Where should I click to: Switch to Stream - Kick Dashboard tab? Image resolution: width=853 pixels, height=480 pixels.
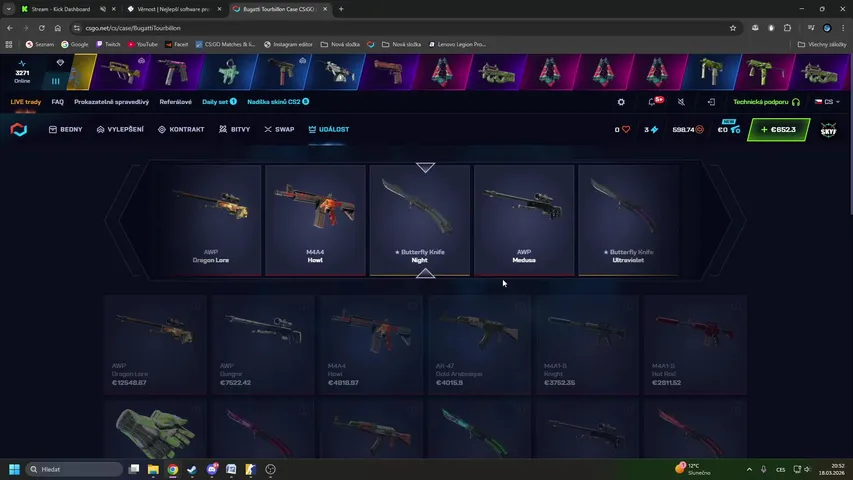click(x=60, y=9)
